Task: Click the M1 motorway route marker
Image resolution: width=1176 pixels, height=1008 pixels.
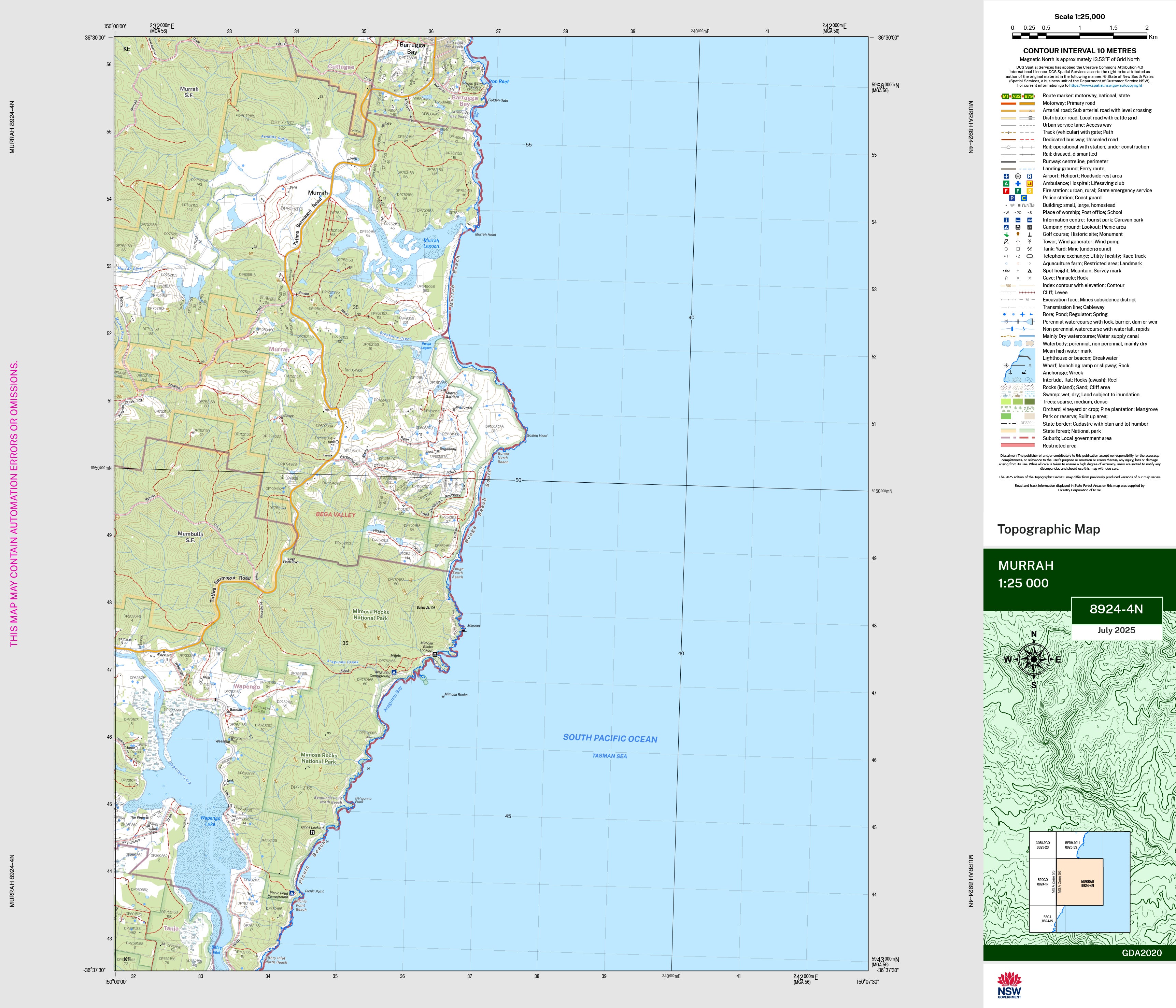Action: (1006, 97)
